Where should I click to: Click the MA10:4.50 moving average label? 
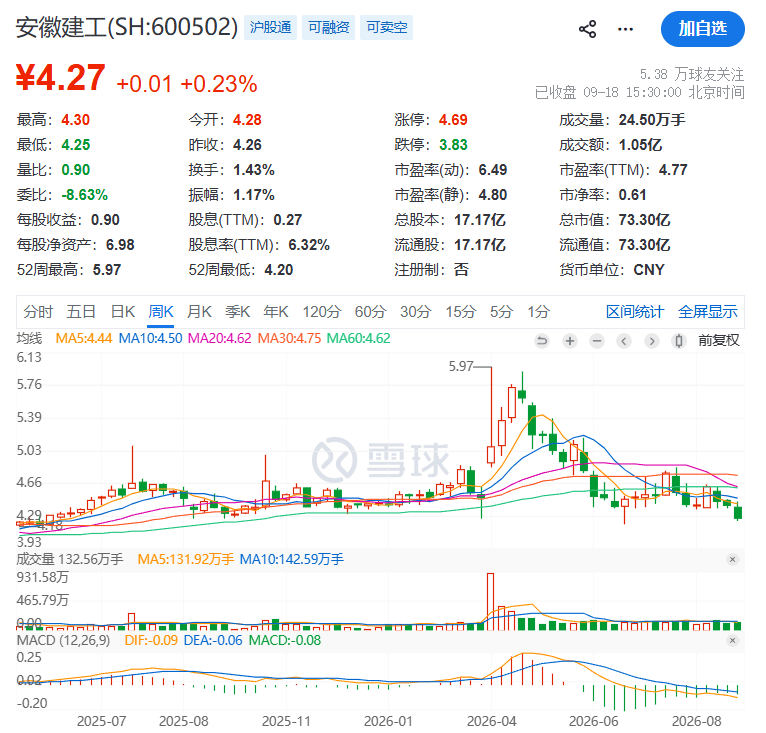coord(150,339)
